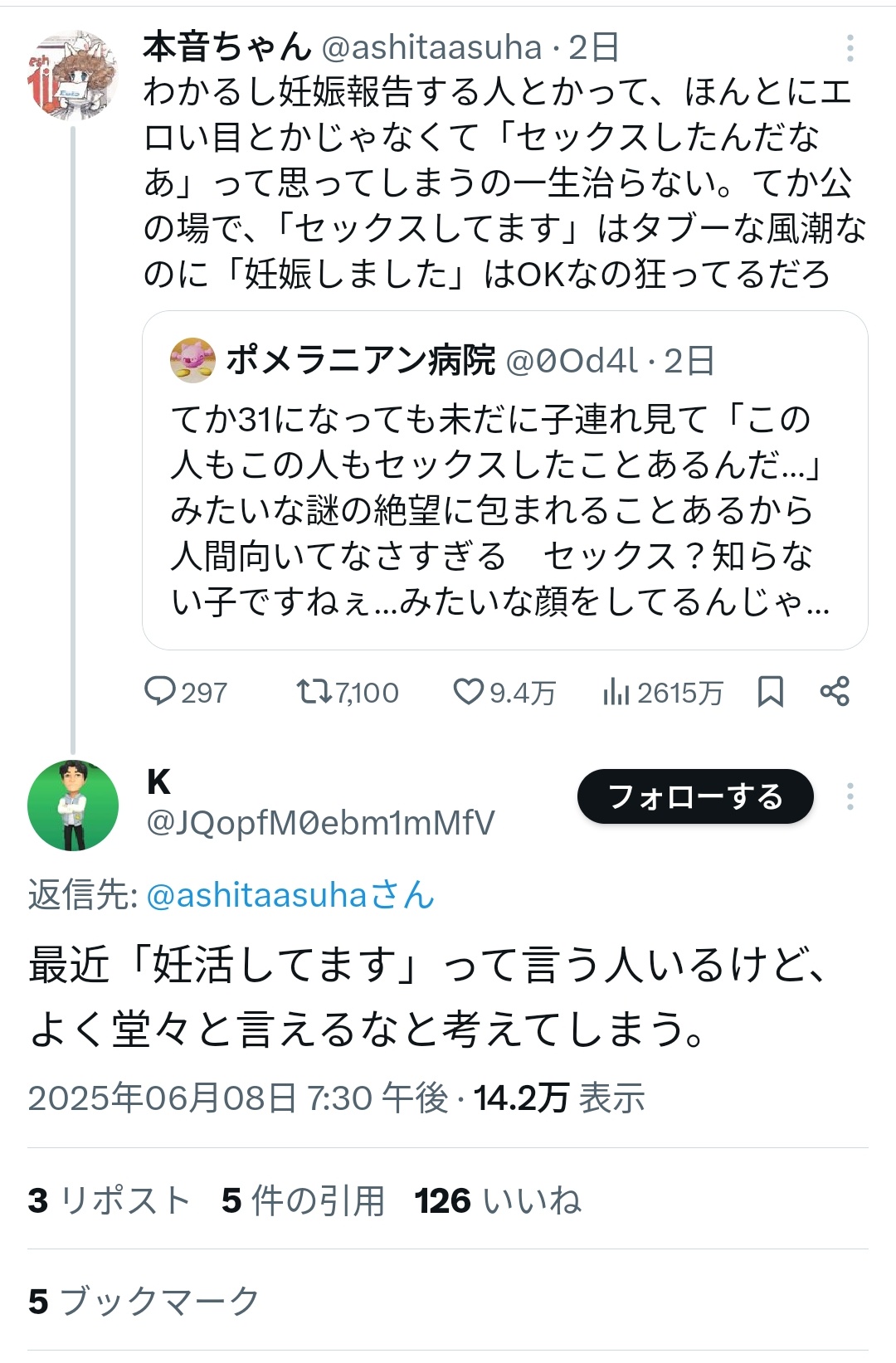Open more options for 本音ちゃん post
896x1363 pixels.
(x=850, y=48)
